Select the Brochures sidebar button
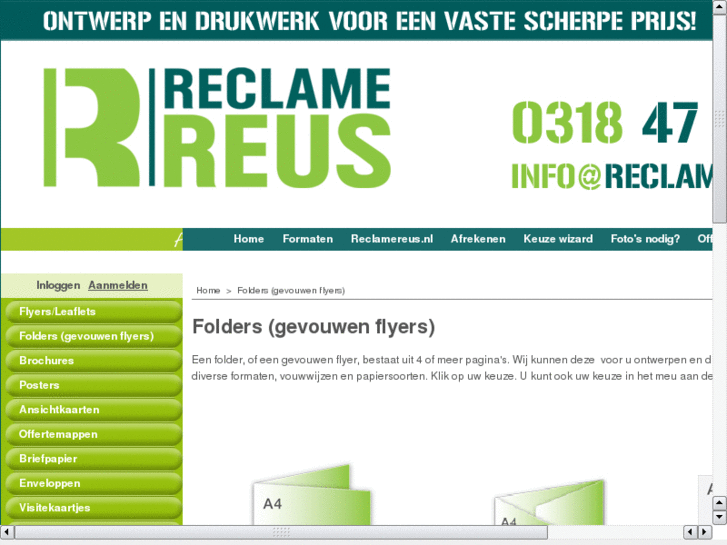 (94, 361)
